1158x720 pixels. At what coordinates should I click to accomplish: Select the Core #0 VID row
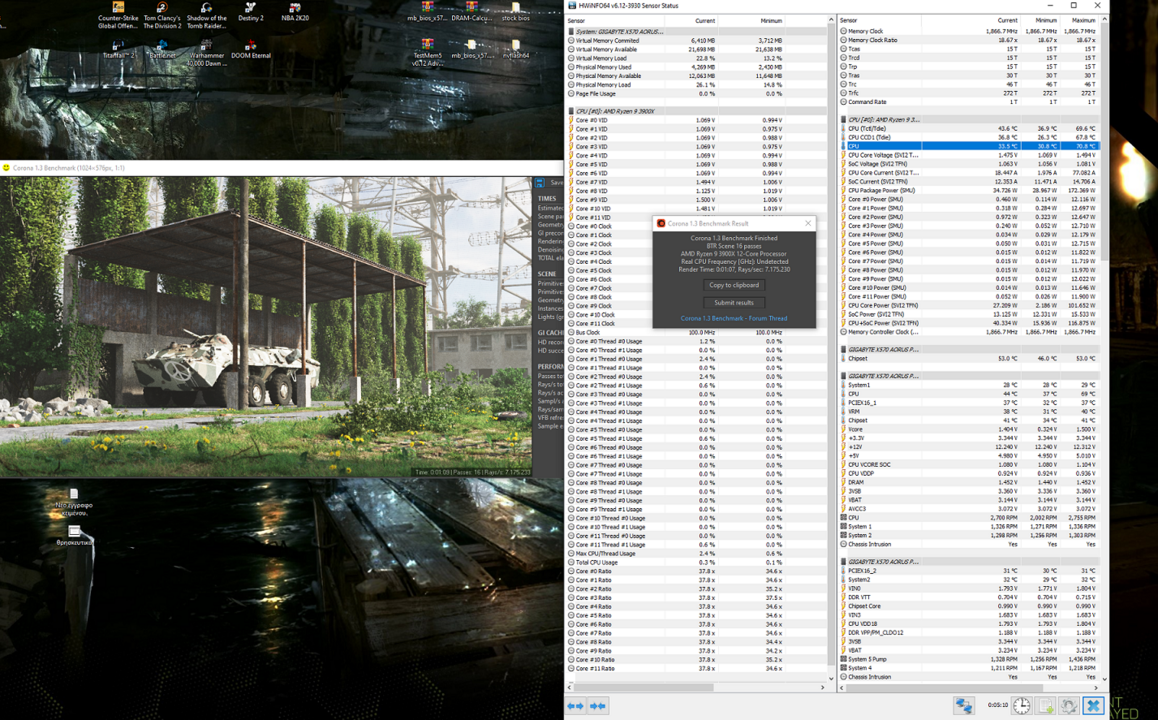(696, 120)
